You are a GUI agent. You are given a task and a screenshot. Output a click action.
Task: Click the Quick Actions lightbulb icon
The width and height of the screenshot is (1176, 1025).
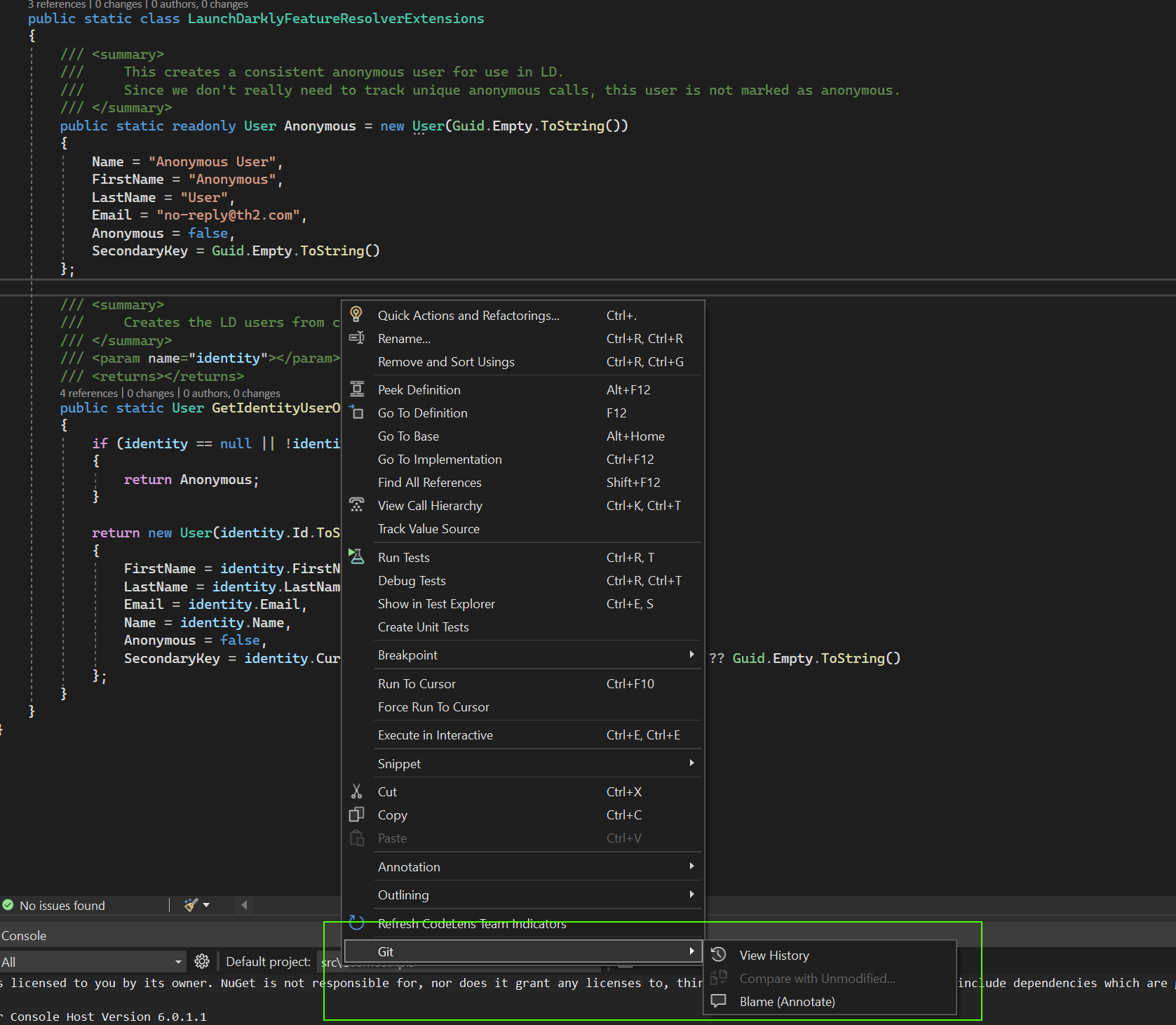[356, 314]
